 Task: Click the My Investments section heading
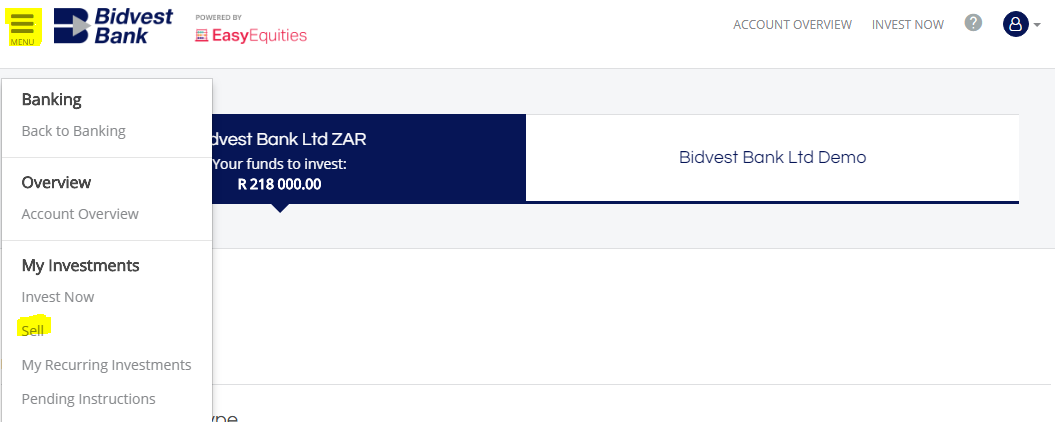point(80,266)
